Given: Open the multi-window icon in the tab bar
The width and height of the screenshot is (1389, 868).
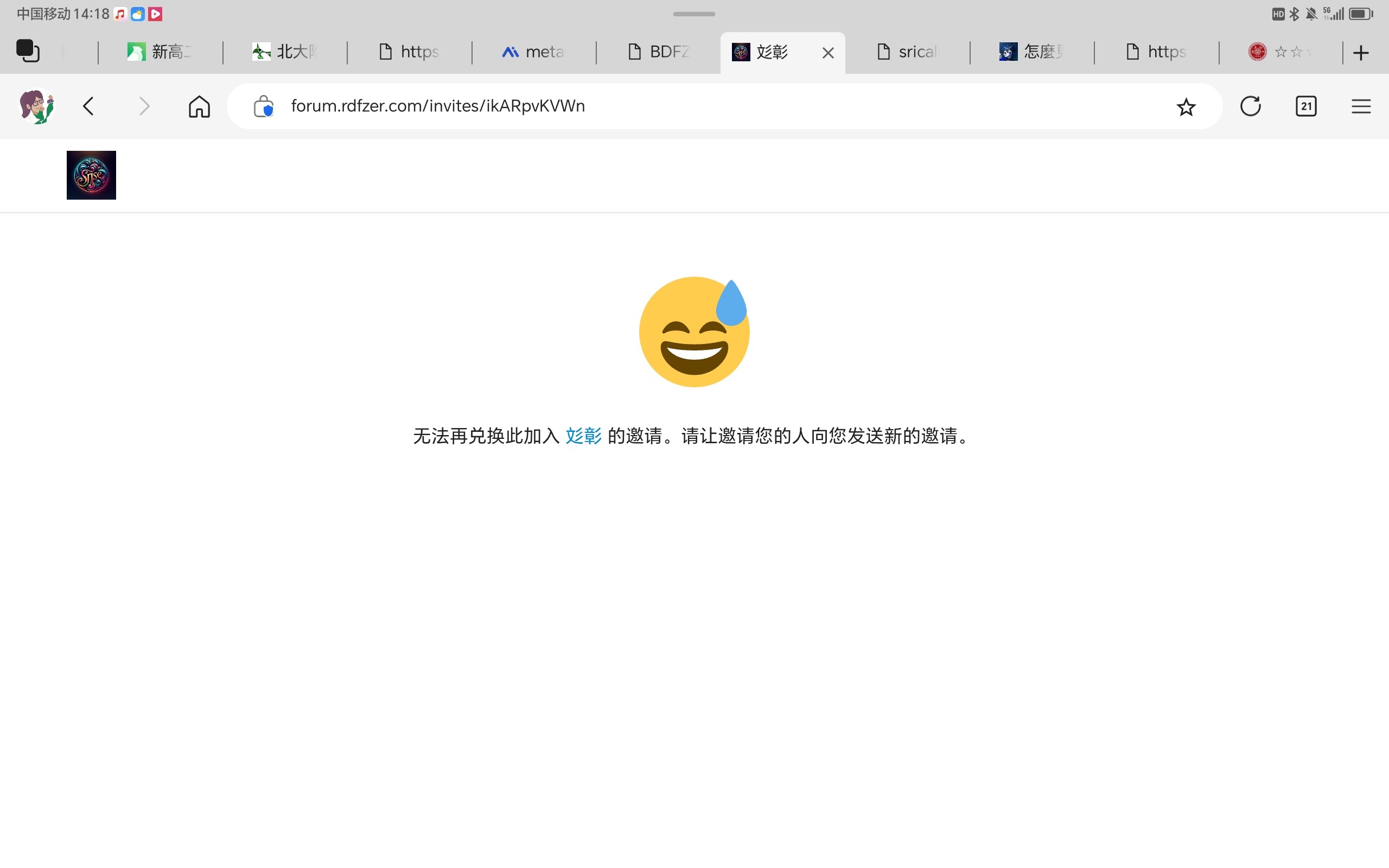Looking at the screenshot, I should (x=28, y=51).
